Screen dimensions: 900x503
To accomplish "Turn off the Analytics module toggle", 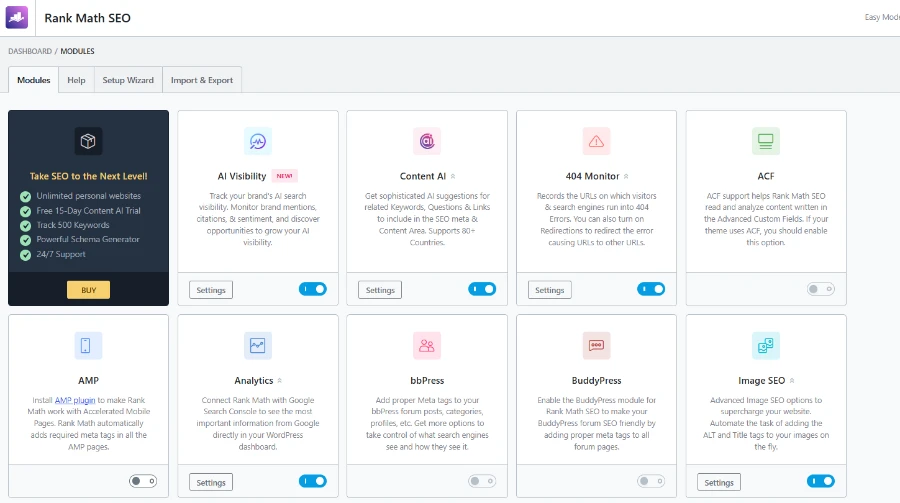I will point(313,481).
